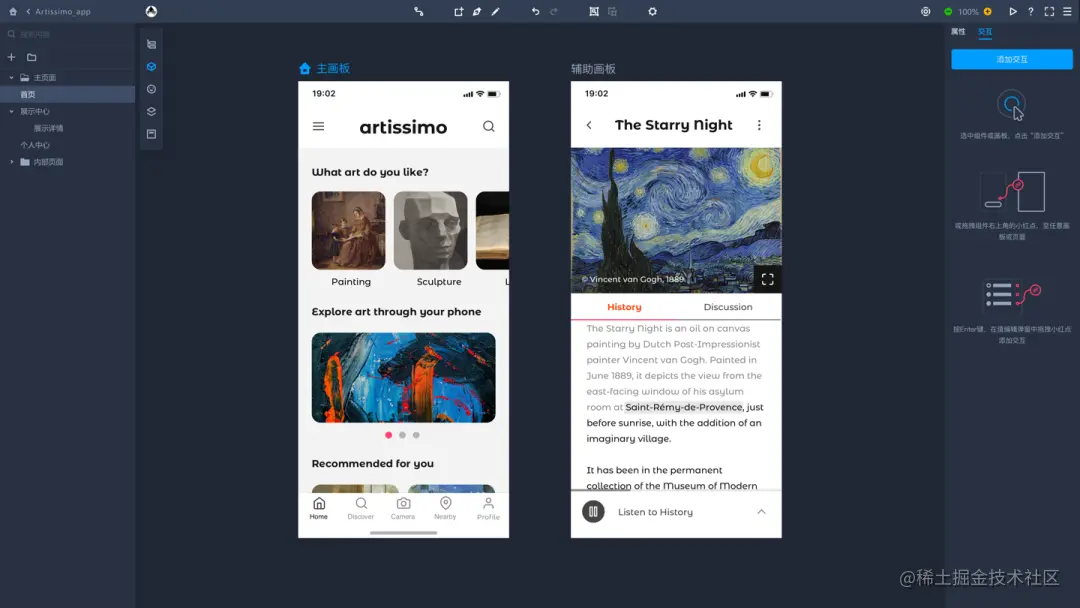This screenshot has width=1080, height=608.
Task: Open the components cube panel icon
Action: (152, 67)
